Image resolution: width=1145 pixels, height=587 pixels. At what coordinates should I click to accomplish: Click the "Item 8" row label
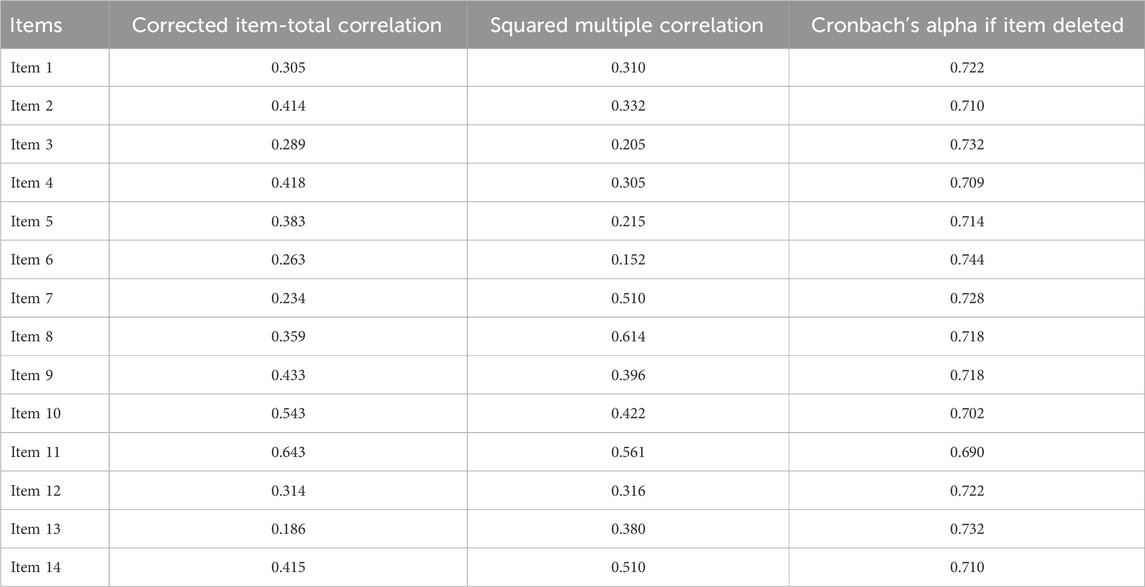(31, 337)
